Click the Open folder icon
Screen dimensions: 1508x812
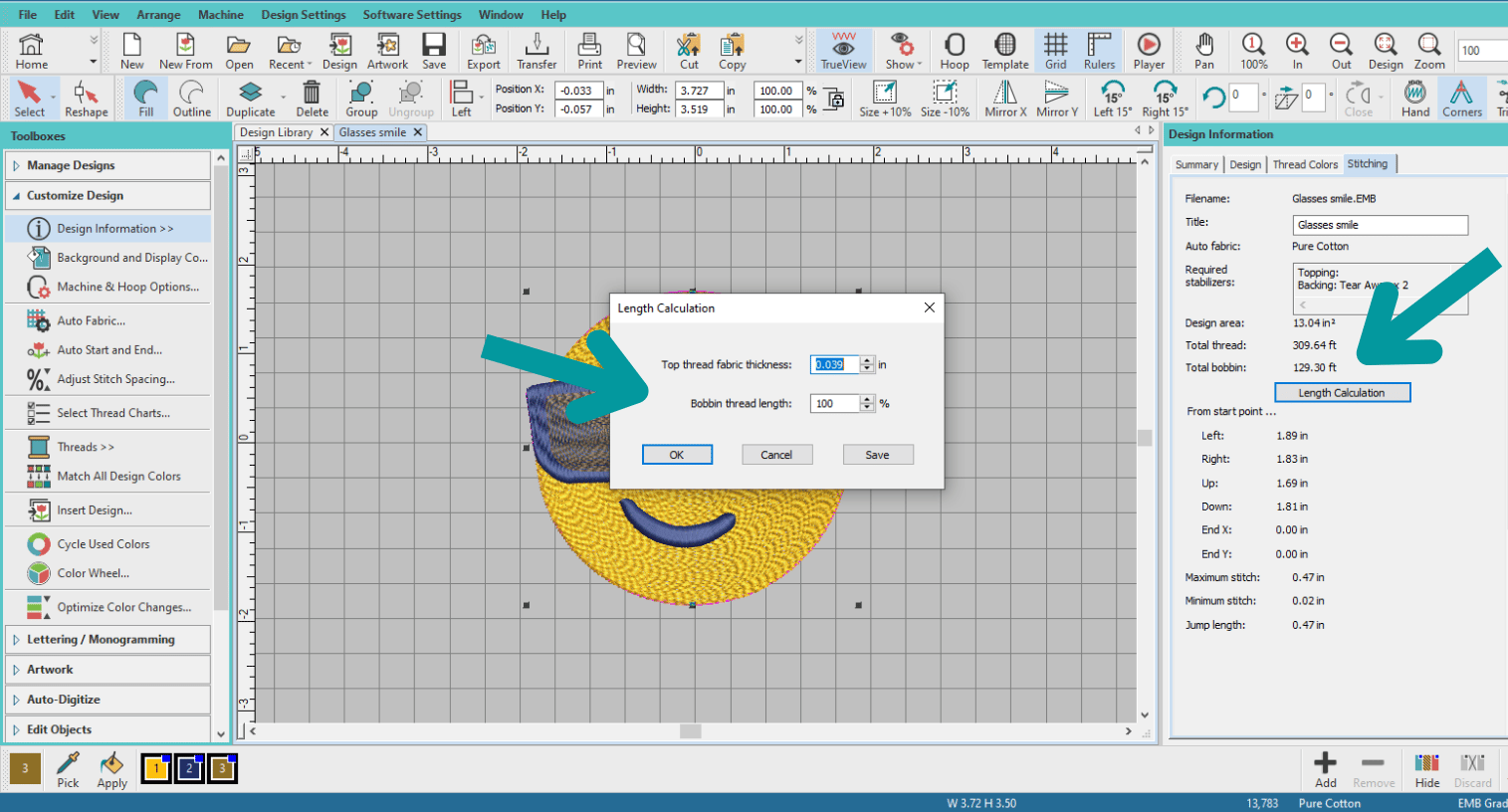(239, 51)
